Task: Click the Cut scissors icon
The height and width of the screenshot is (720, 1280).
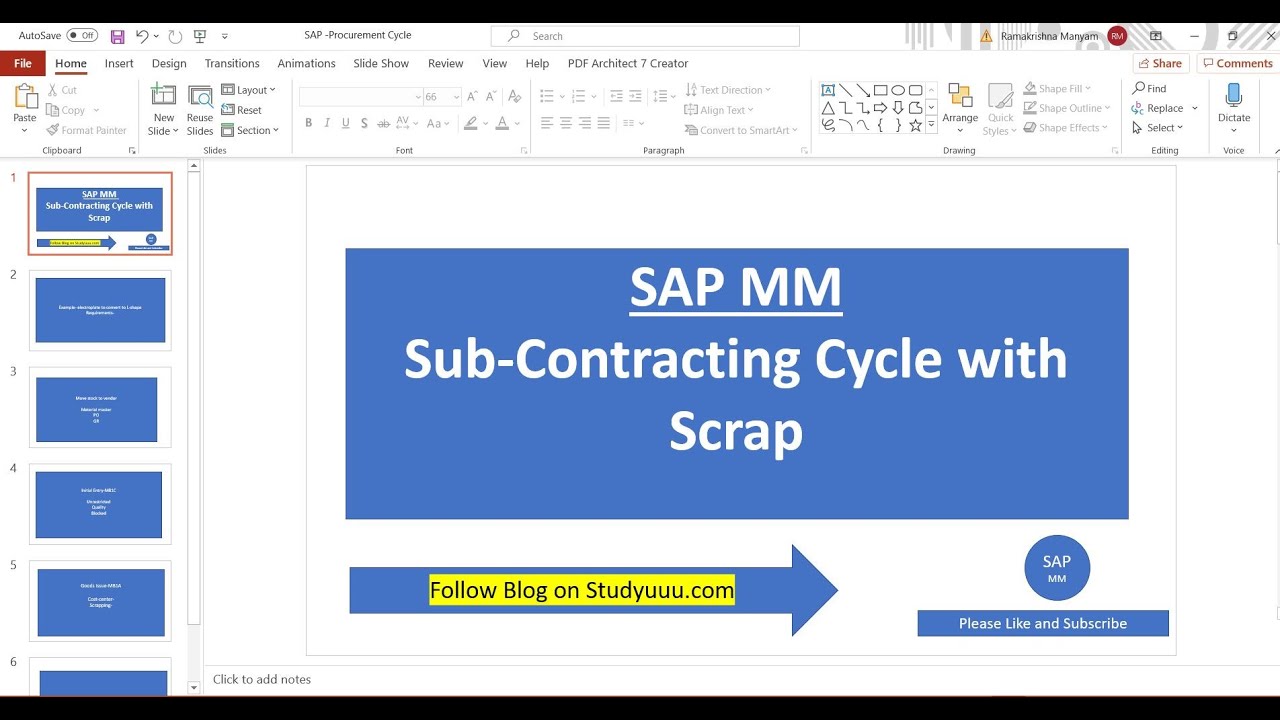Action: pyautogui.click(x=53, y=90)
